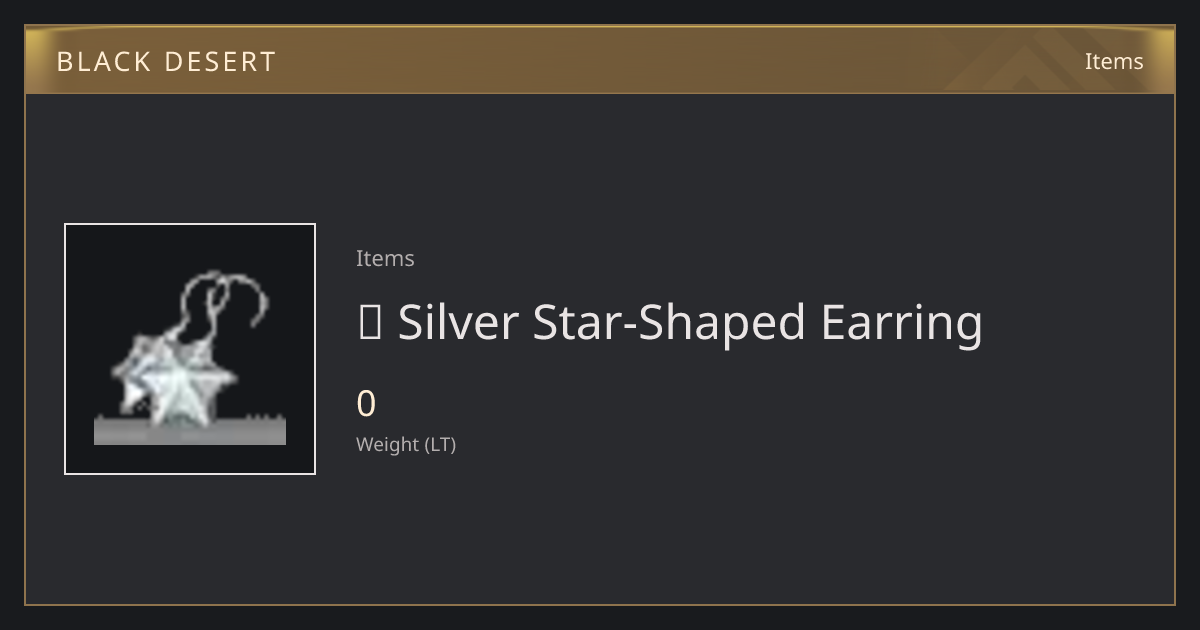Open the Items link in the header
This screenshot has width=1200, height=630.
[1114, 62]
